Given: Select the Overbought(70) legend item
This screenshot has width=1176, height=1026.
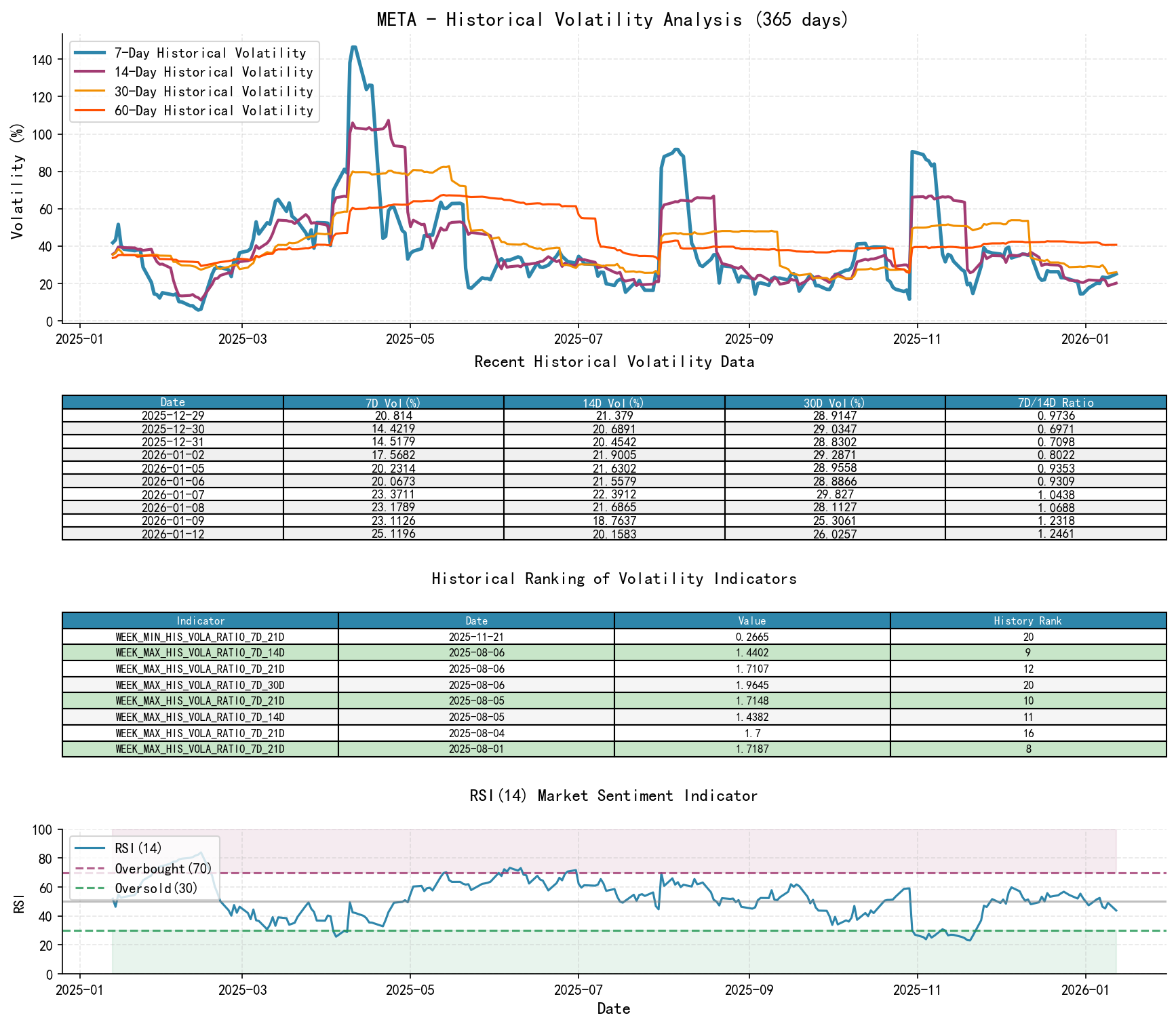Looking at the screenshot, I should [163, 867].
